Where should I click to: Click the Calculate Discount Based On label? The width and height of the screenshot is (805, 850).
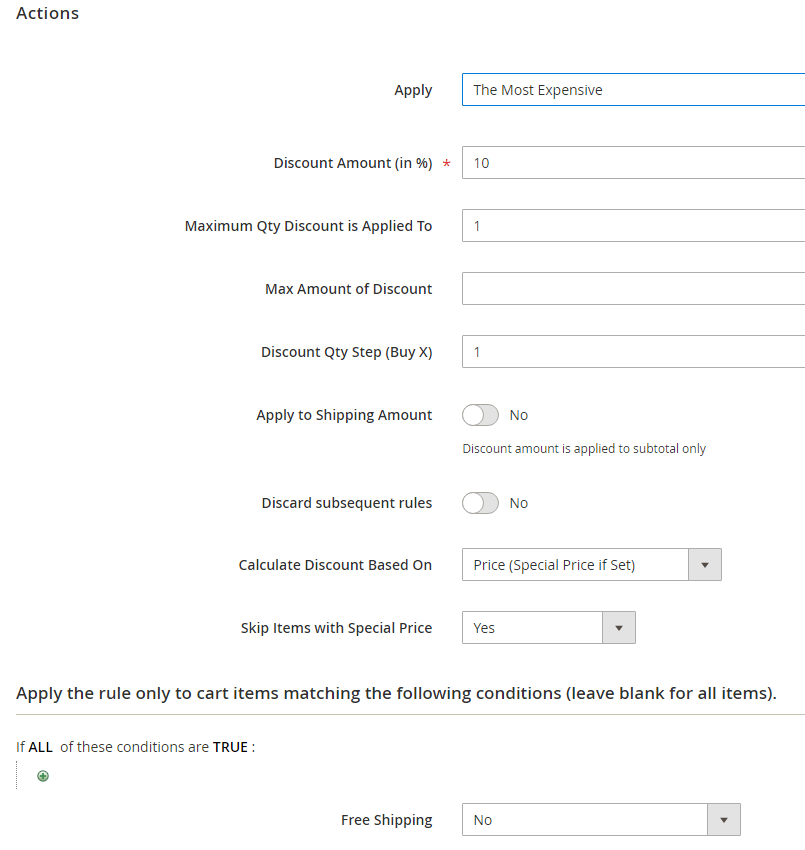click(335, 565)
